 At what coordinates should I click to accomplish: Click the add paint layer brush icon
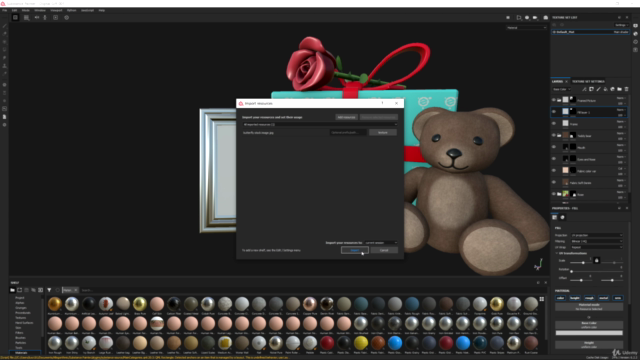tap(598, 89)
